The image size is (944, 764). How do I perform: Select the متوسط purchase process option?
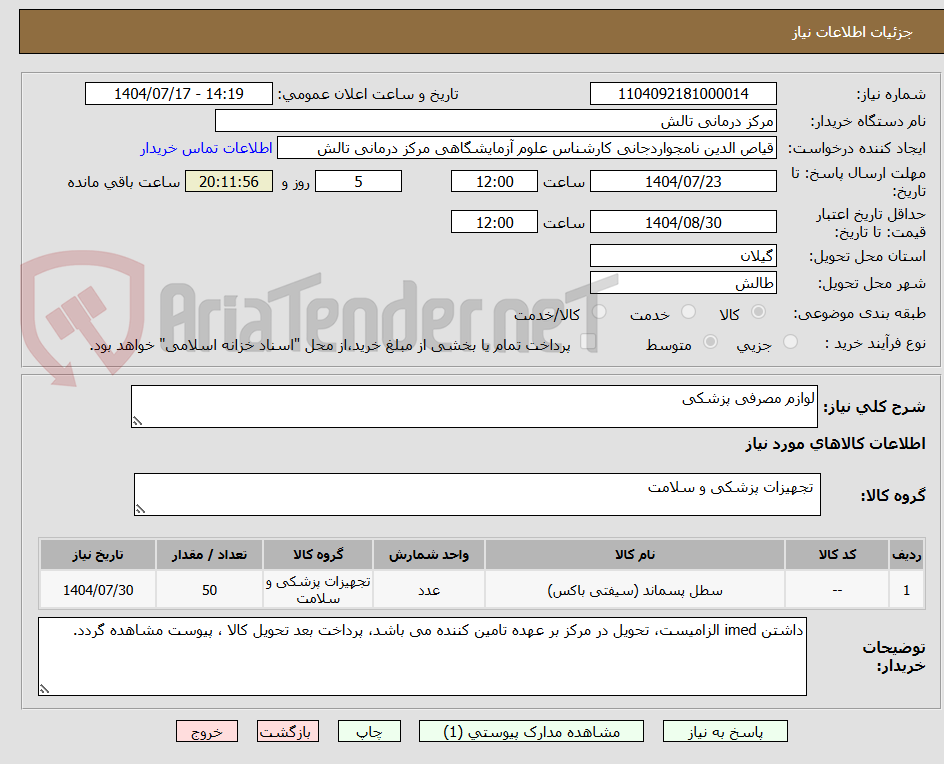710,341
